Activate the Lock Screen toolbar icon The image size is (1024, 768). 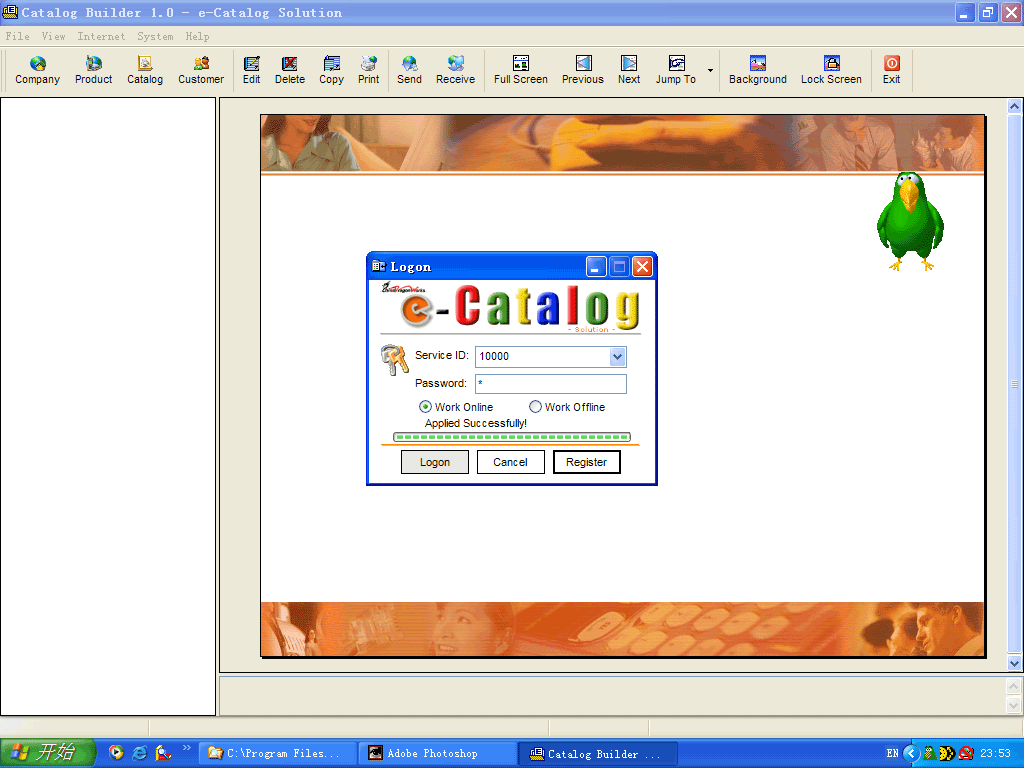pos(831,70)
